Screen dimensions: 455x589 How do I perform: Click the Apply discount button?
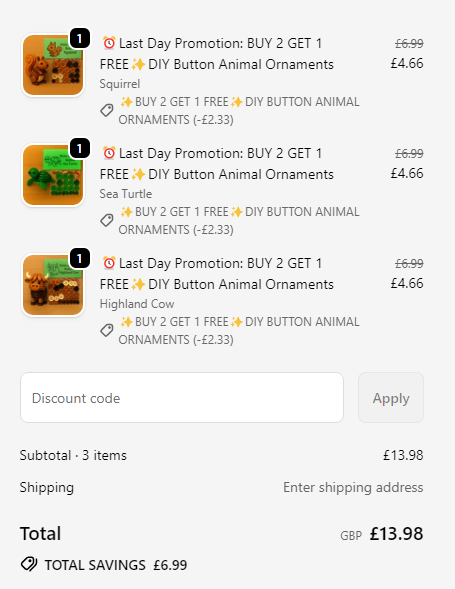391,397
